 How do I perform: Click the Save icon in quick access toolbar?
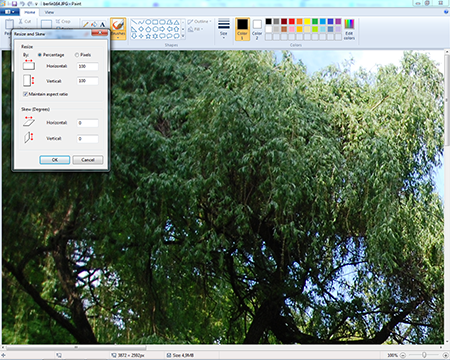click(x=14, y=4)
